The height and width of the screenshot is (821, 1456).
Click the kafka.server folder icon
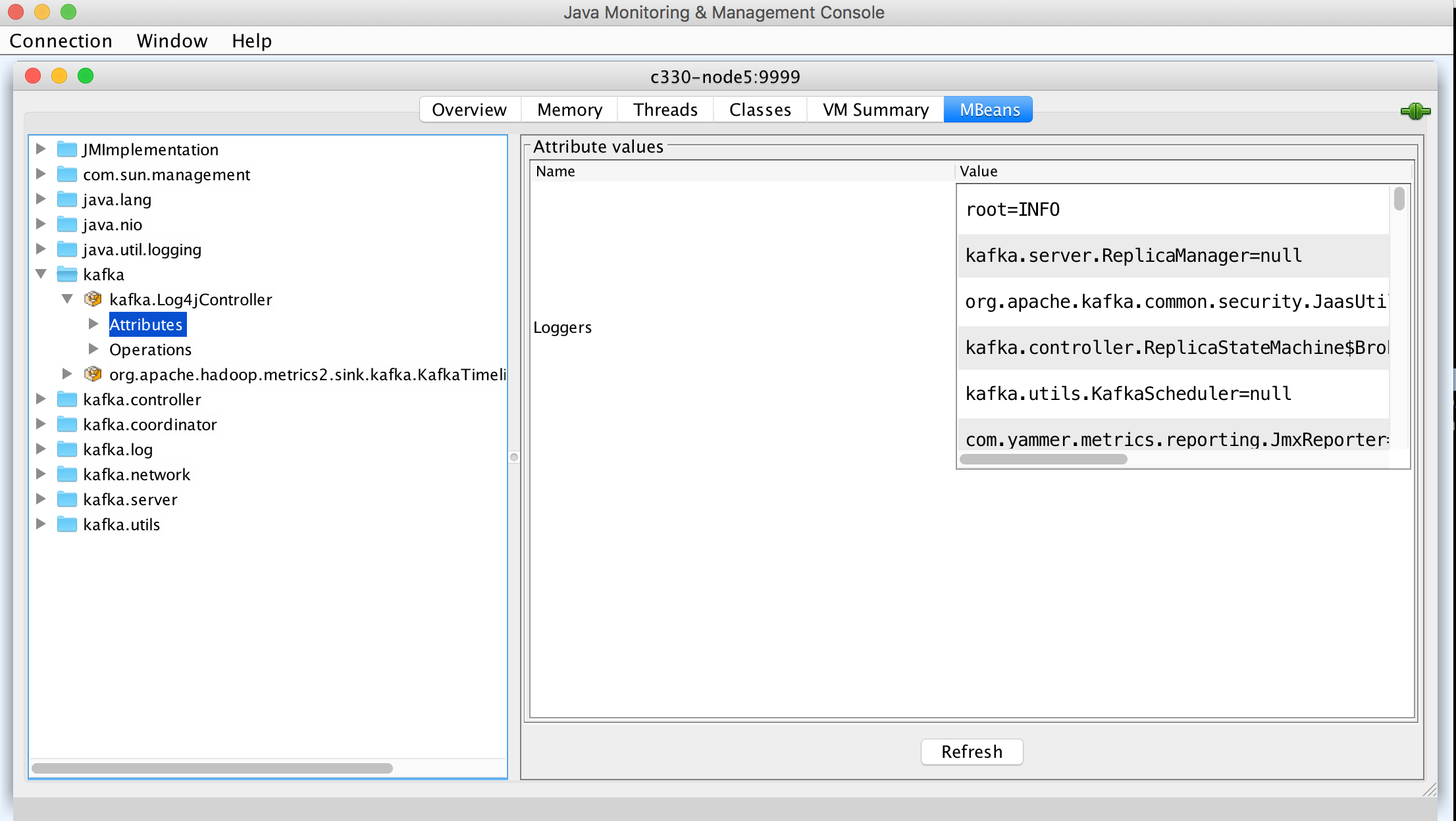[67, 499]
